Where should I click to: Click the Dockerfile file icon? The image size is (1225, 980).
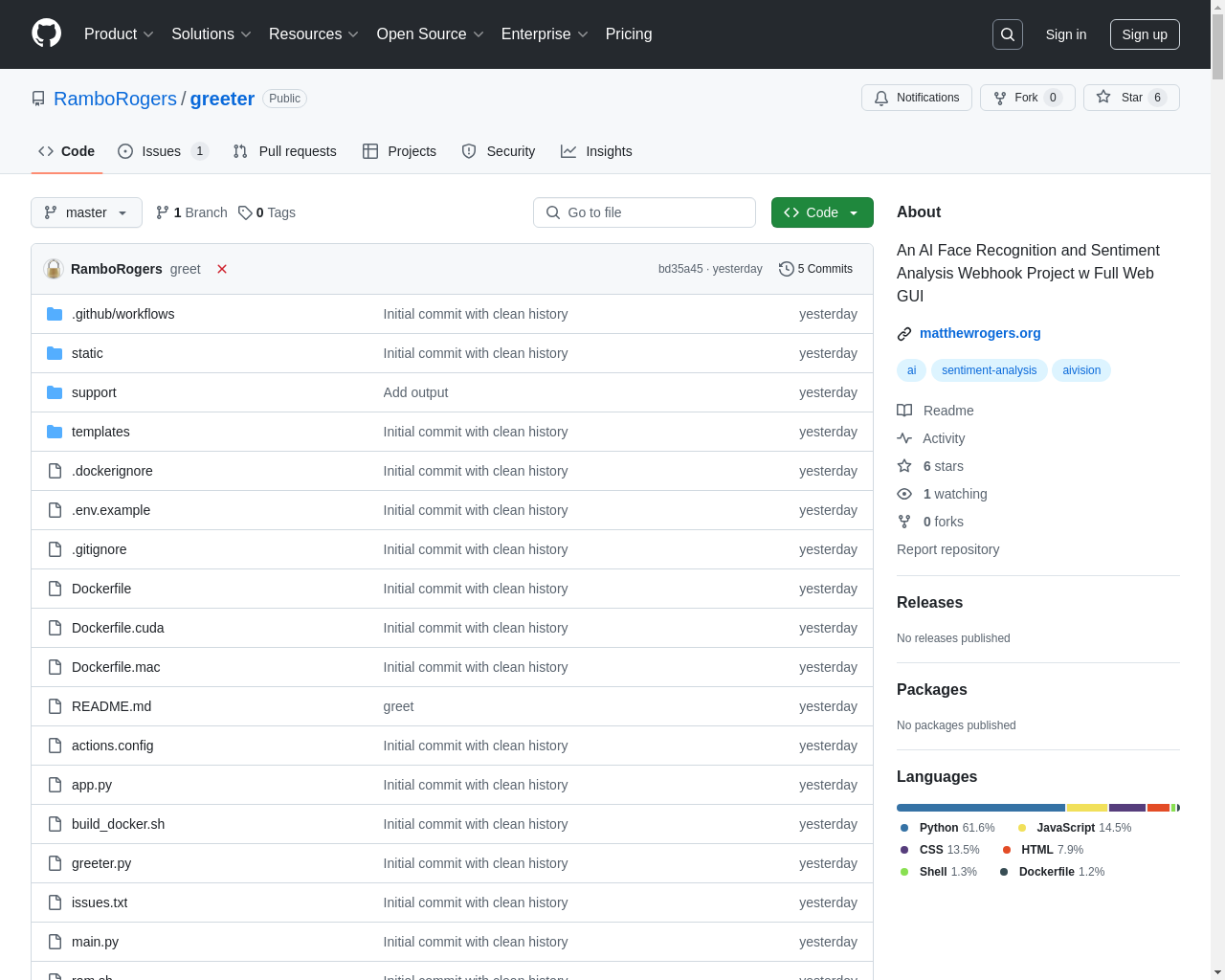[x=55, y=589]
